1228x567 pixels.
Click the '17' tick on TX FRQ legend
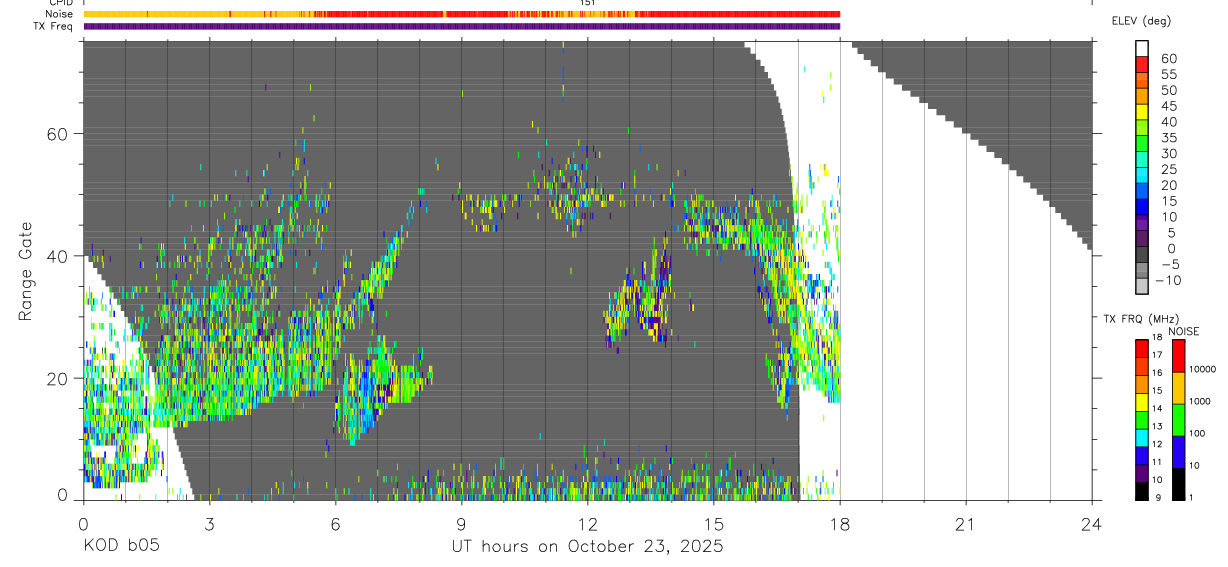point(1155,356)
